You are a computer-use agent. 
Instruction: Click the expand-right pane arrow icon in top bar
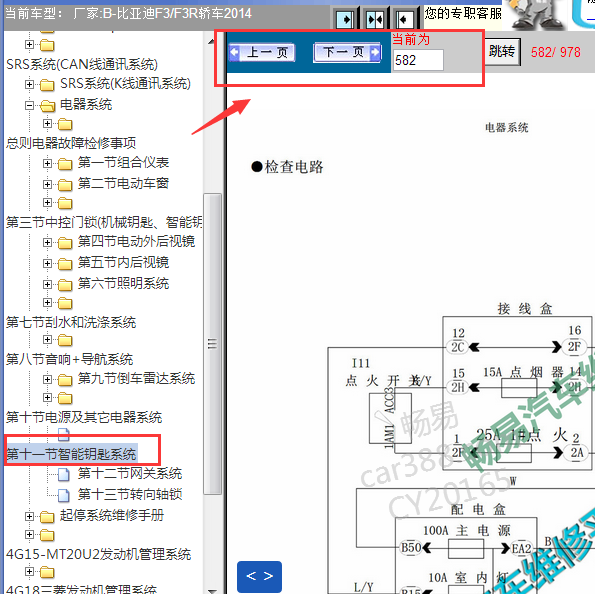pyautogui.click(x=345, y=19)
